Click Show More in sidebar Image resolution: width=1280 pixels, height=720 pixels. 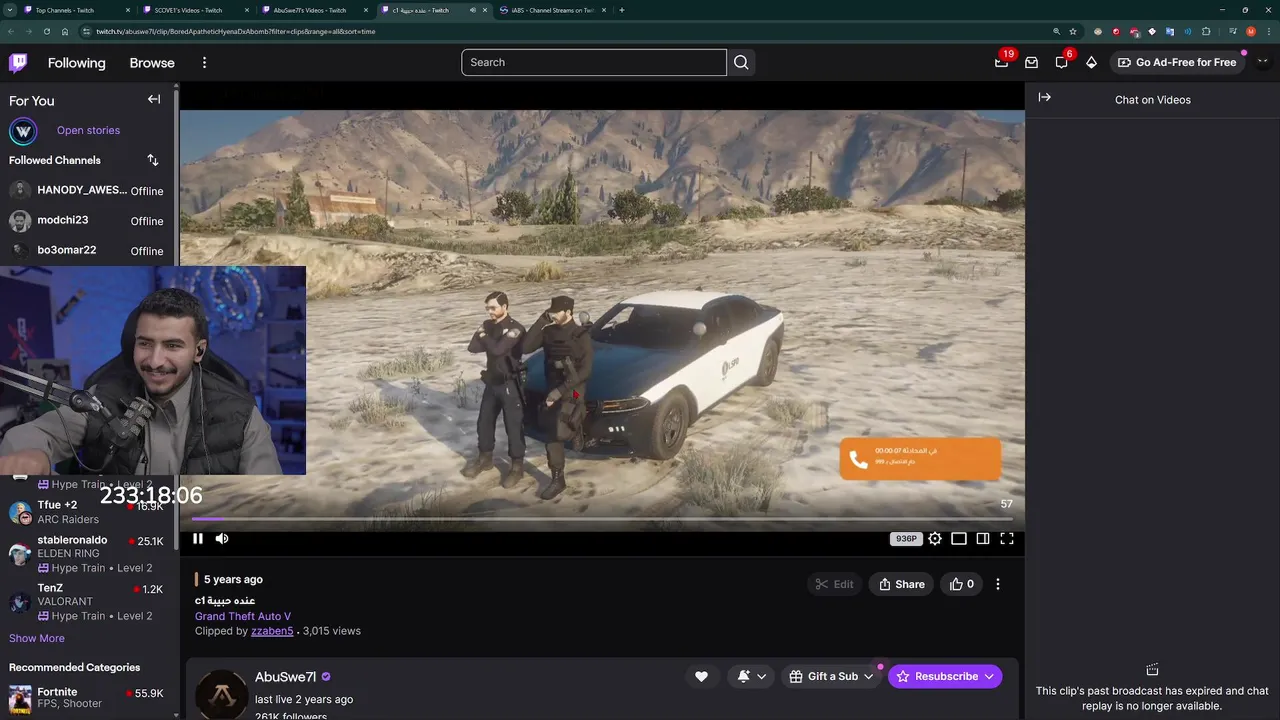(x=37, y=638)
